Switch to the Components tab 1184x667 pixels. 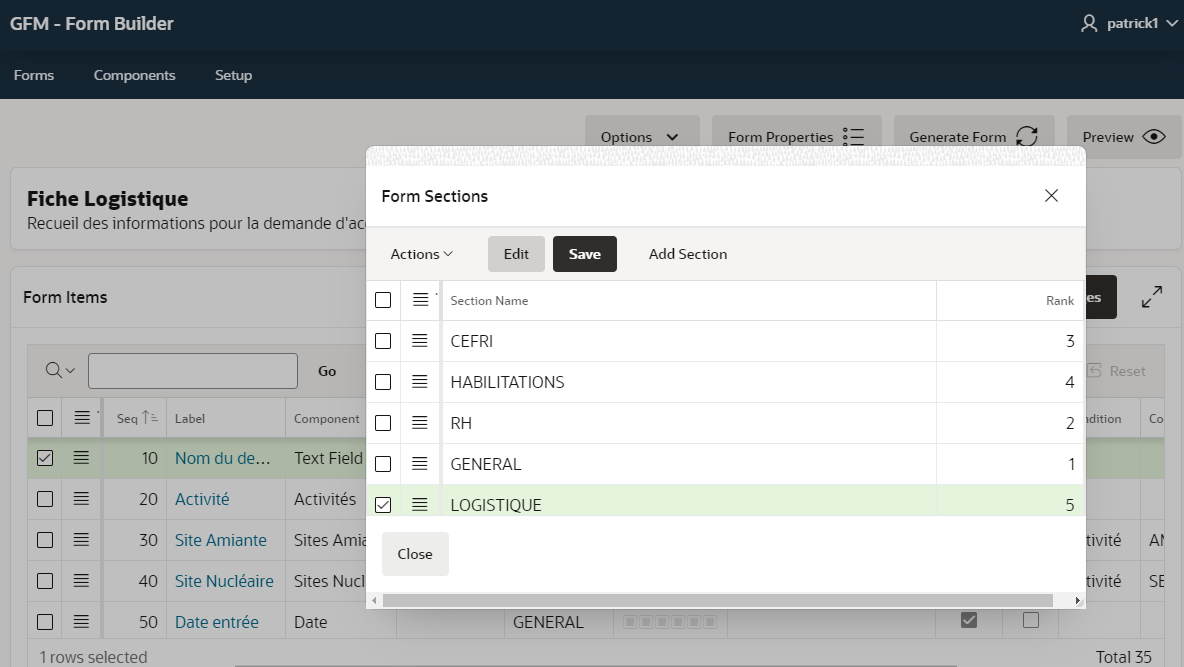click(134, 74)
